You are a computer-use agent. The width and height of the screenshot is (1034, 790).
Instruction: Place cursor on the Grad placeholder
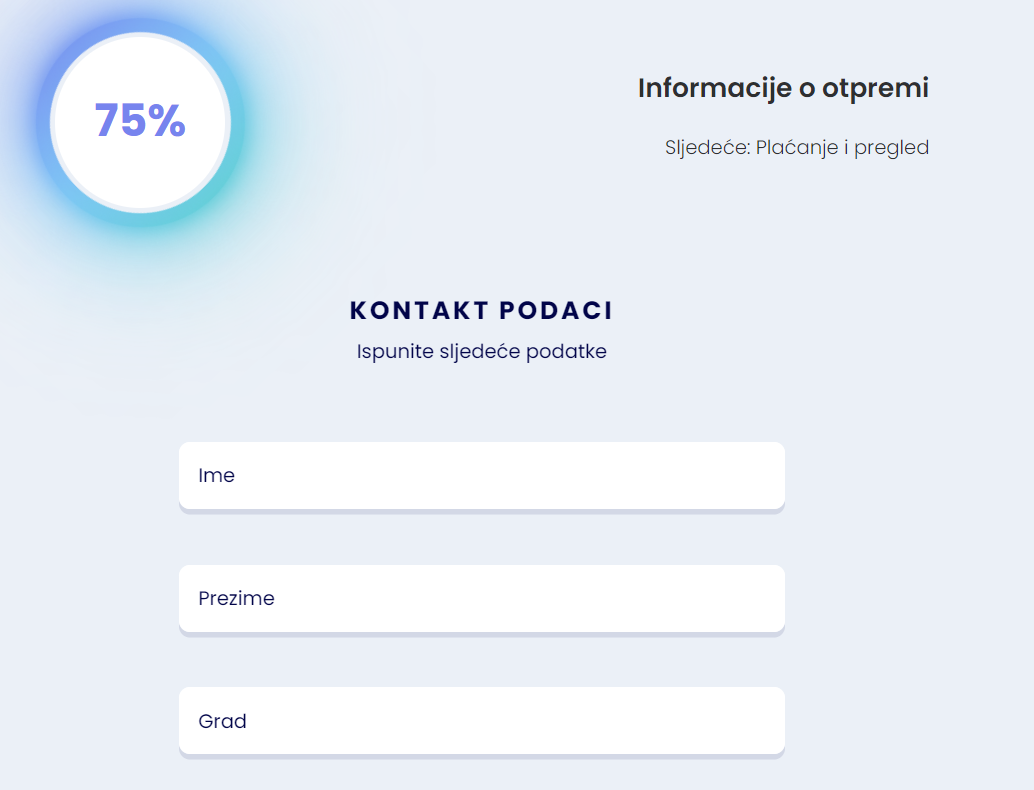223,721
